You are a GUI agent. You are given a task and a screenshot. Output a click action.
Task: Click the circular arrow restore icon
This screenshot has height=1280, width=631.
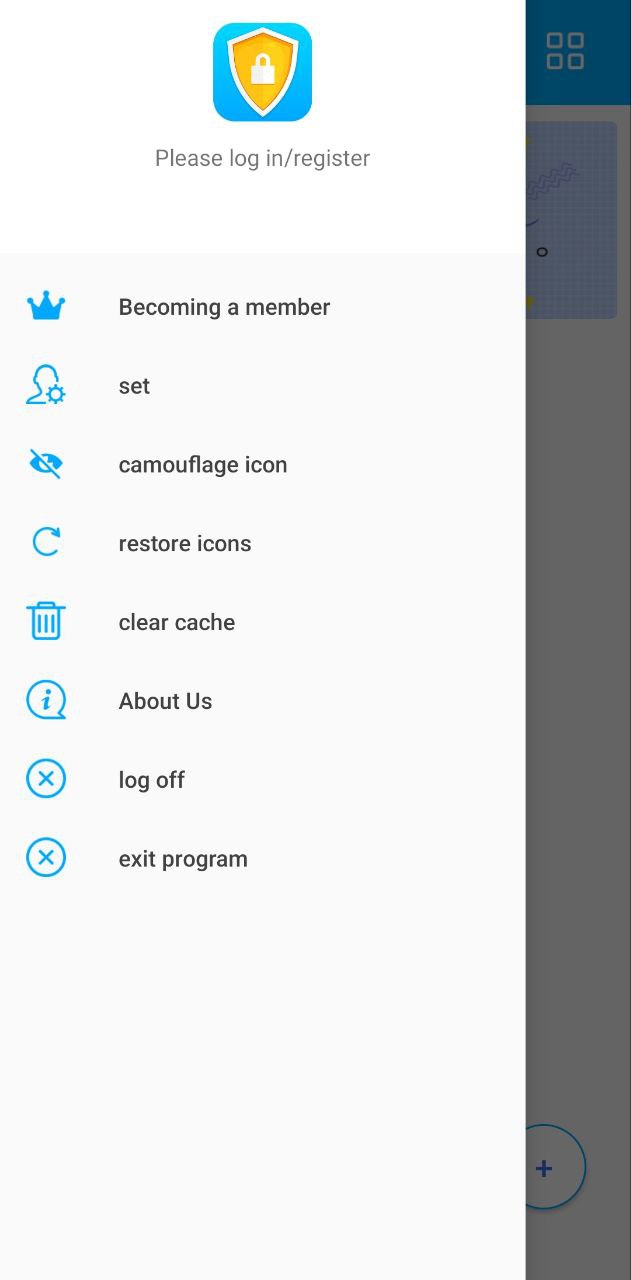(46, 543)
